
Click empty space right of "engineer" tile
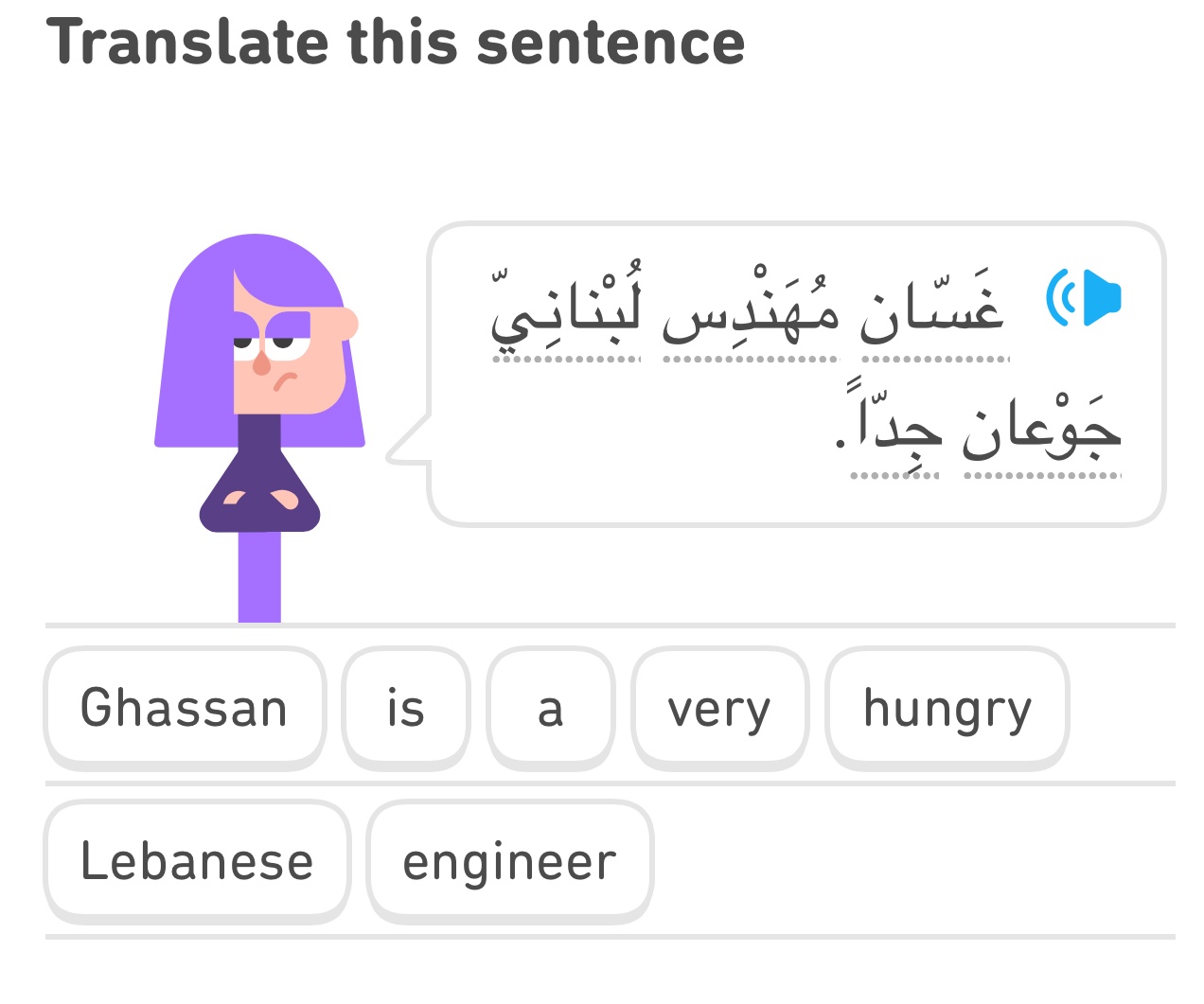(909, 861)
